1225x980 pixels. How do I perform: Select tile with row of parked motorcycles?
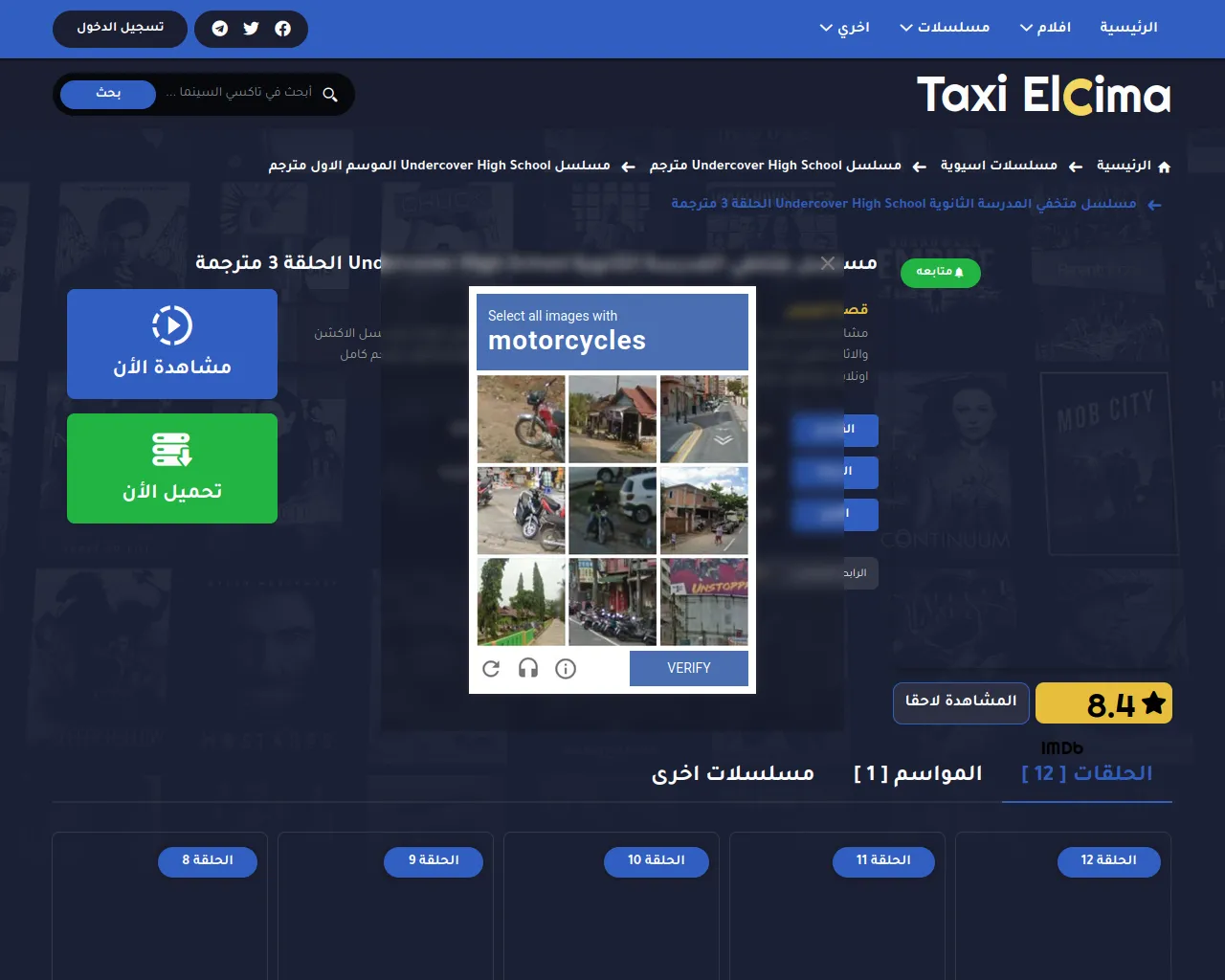click(x=612, y=603)
